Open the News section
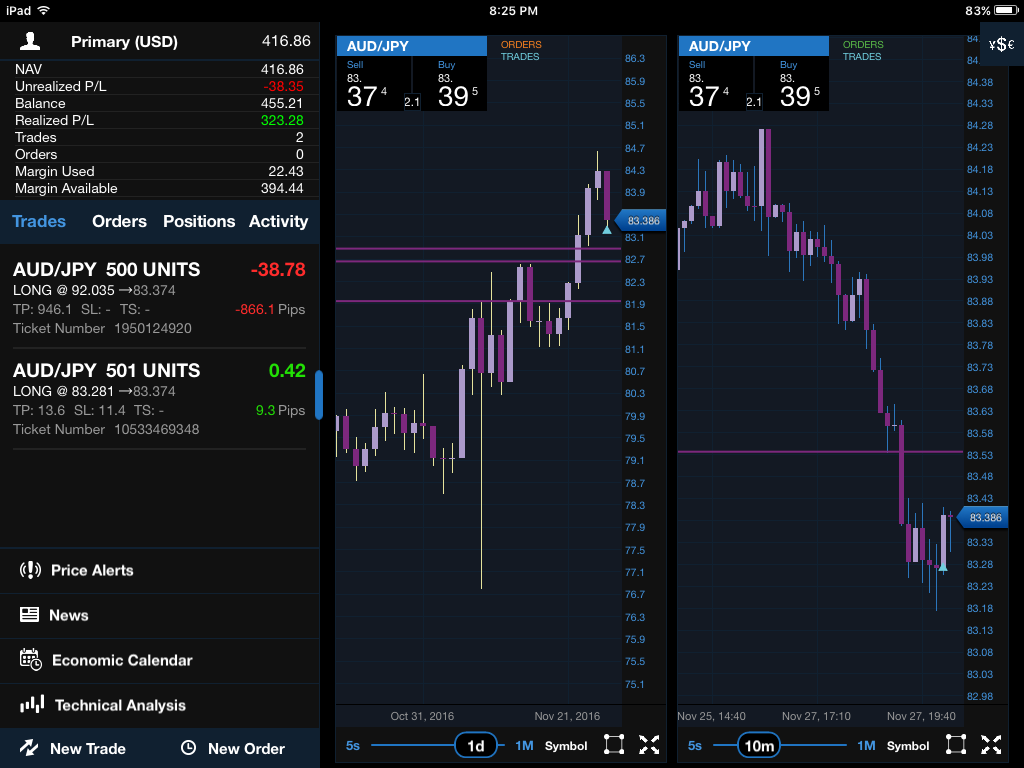This screenshot has height=768, width=1024. [68, 615]
